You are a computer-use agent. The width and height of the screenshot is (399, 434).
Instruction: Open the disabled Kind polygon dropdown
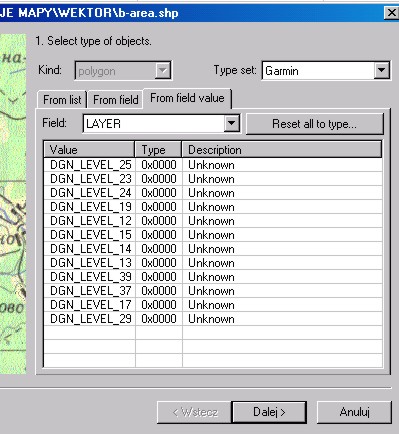pyautogui.click(x=163, y=71)
